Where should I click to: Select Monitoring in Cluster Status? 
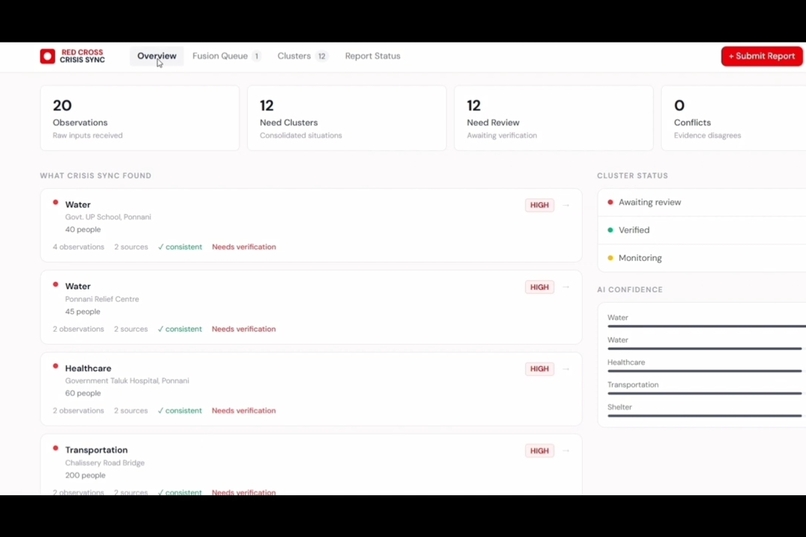click(702, 258)
